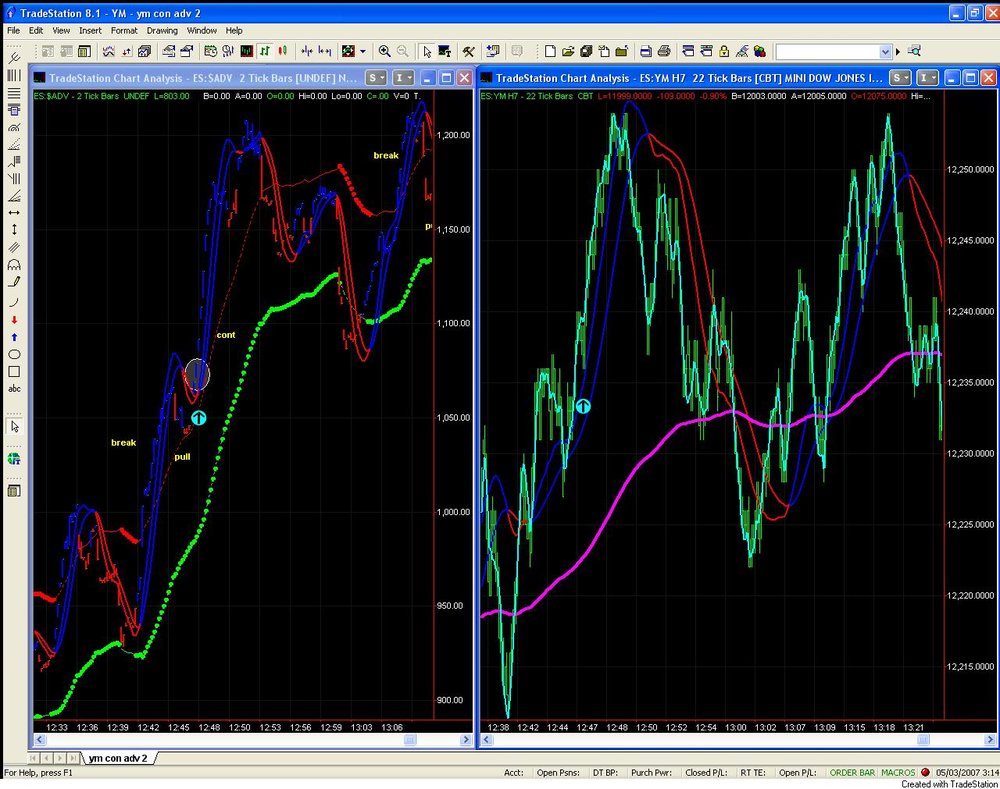Image resolution: width=1000 pixels, height=789 pixels.
Task: Select the parallel lines drawing tool
Action: (14, 247)
